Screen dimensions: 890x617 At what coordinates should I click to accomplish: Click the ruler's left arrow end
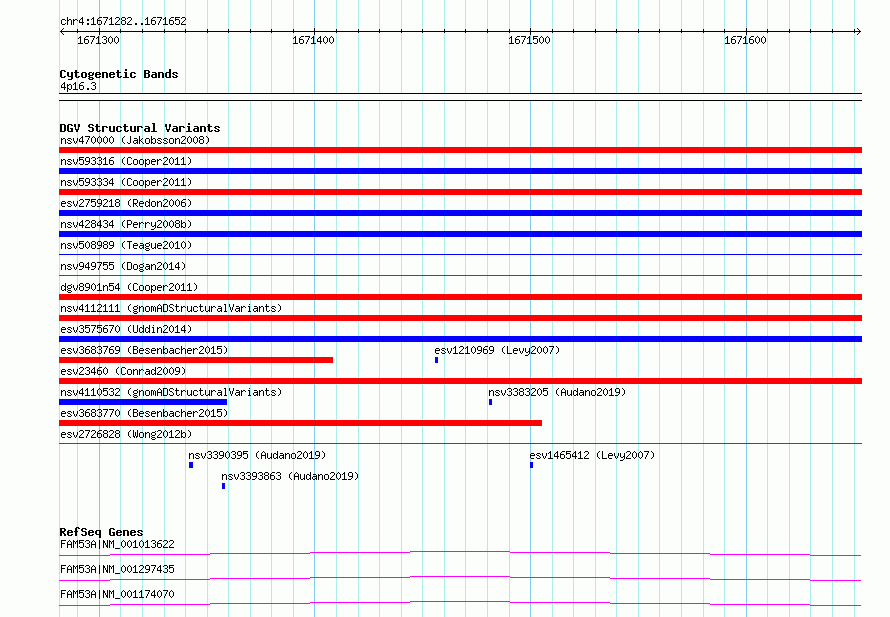[62, 32]
